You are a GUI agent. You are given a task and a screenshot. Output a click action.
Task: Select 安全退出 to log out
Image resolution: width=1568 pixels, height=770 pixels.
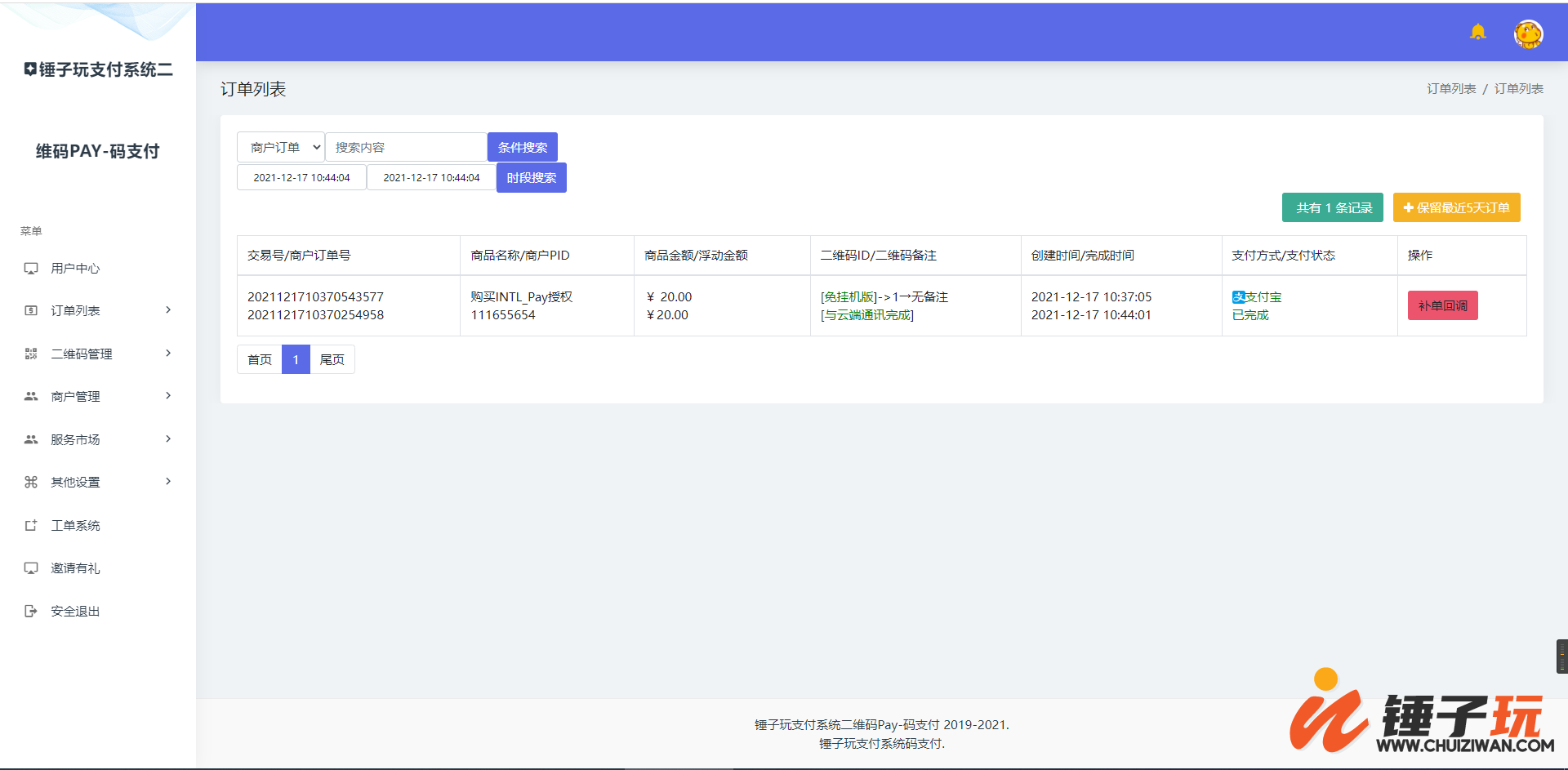pyautogui.click(x=75, y=611)
